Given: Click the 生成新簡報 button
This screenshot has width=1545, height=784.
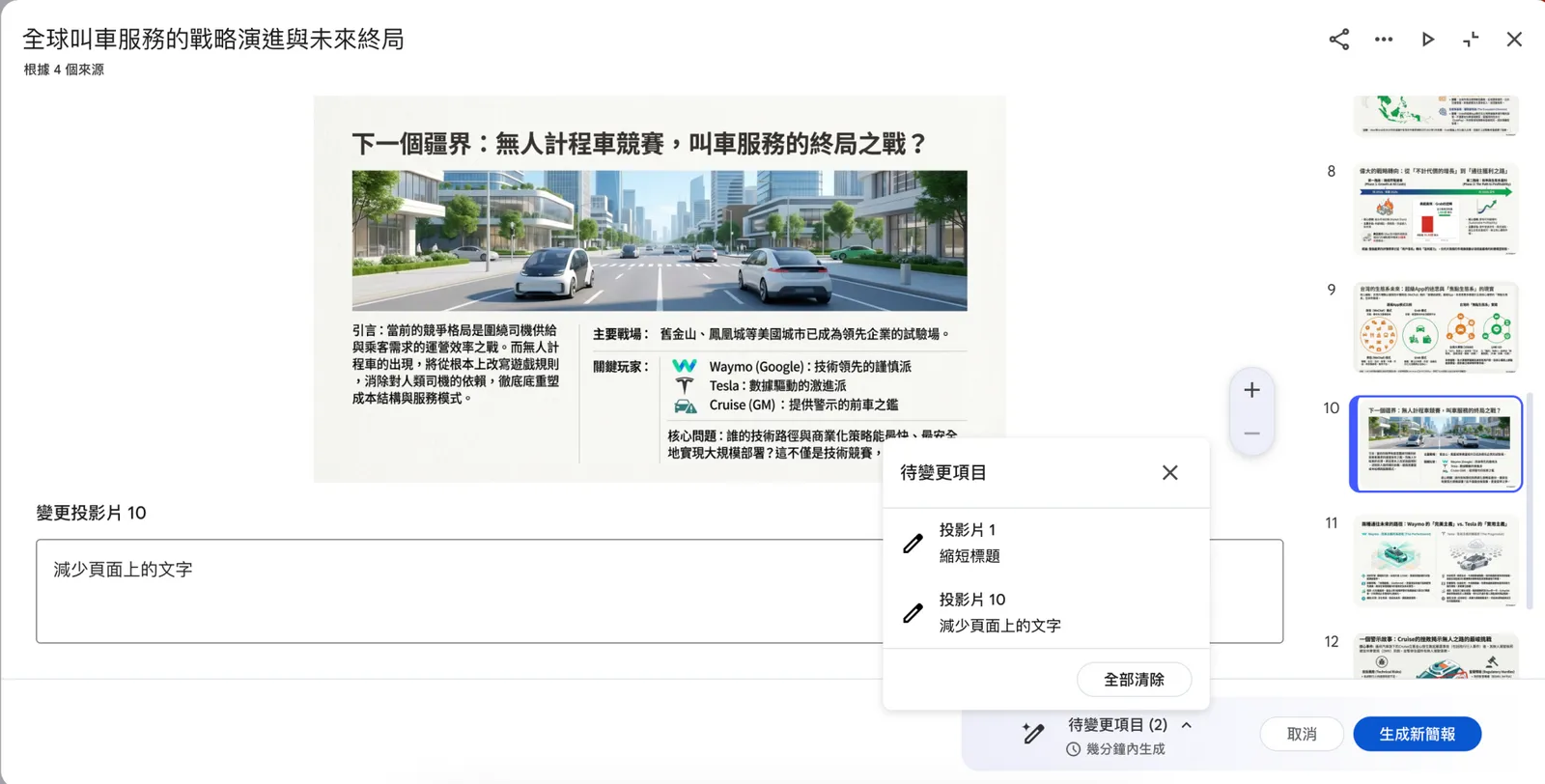Looking at the screenshot, I should point(1417,734).
